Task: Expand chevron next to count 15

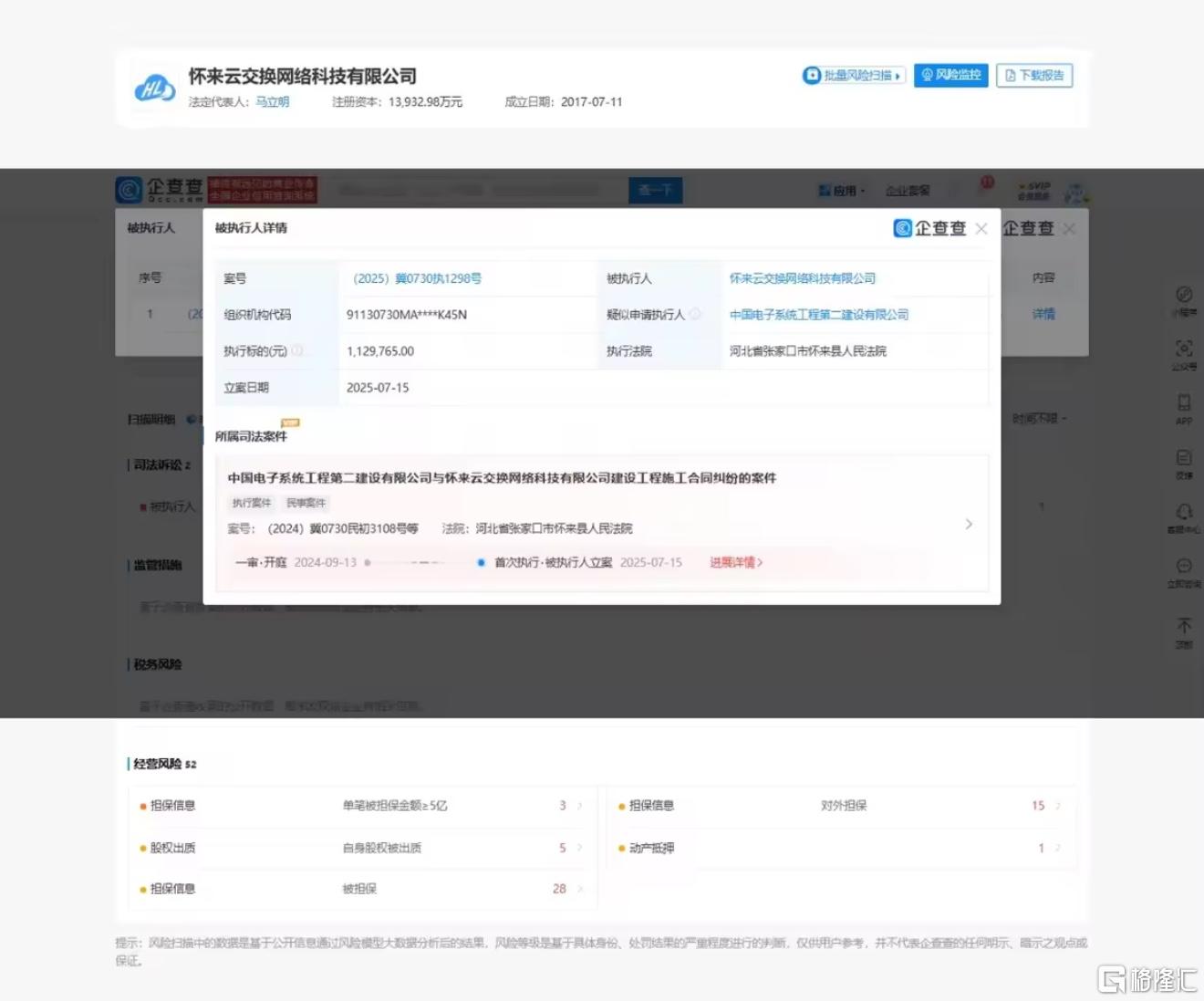Action: pos(1058,806)
